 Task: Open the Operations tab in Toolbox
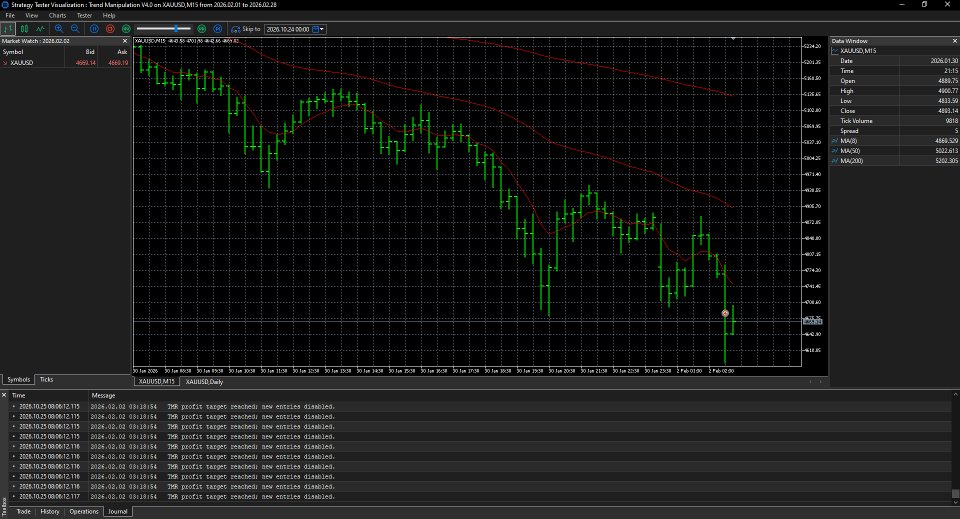pos(84,512)
